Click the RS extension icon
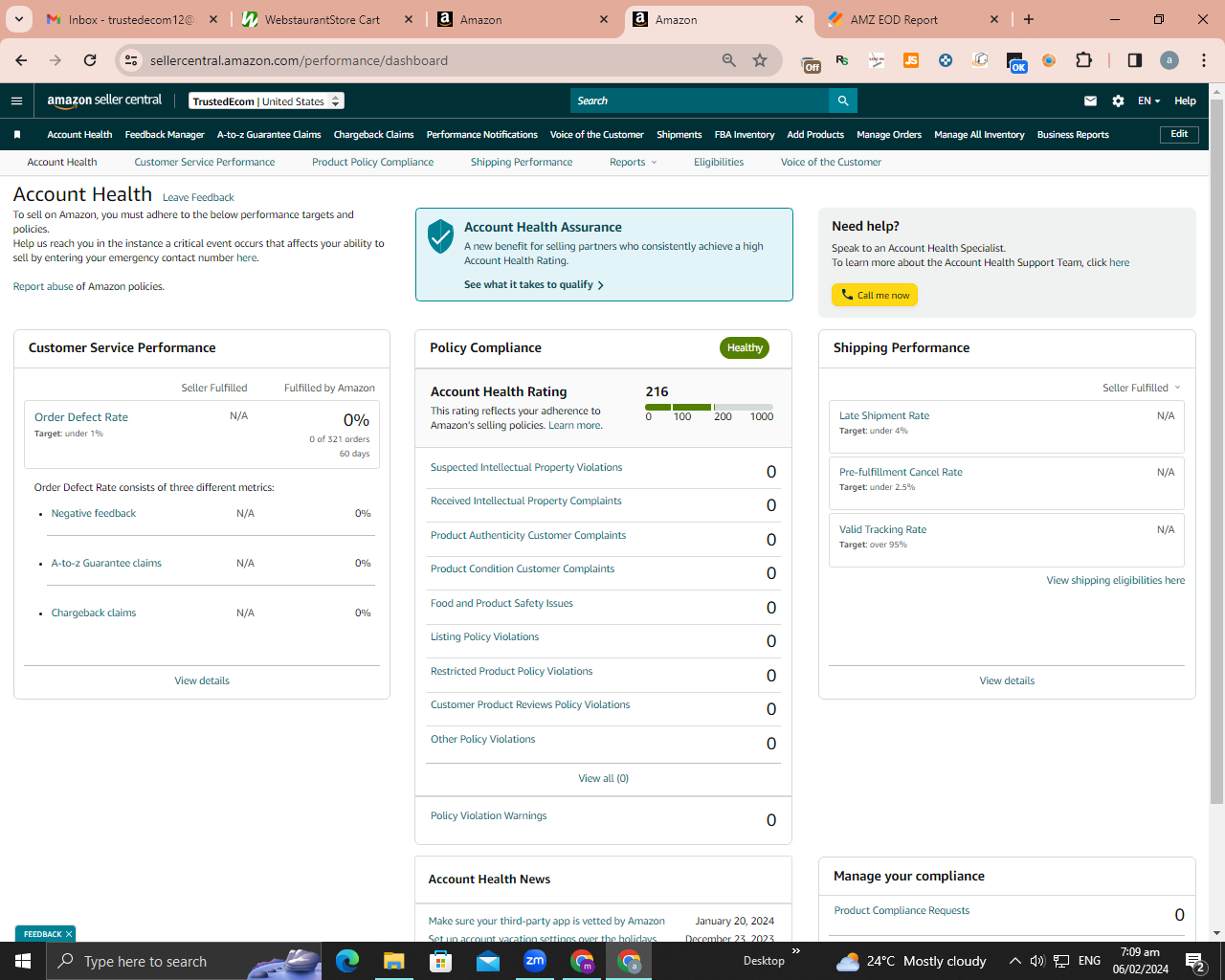Screen dimensions: 1225x980 coord(842,60)
